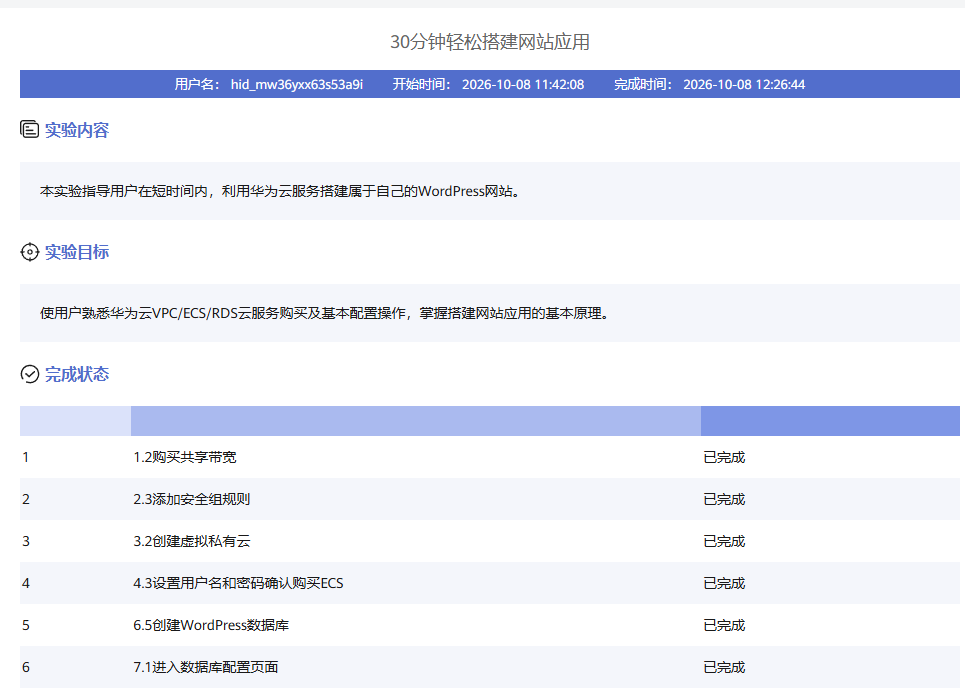Click the page title 30分钟轻松搭建网站应用
The image size is (965, 696).
490,42
